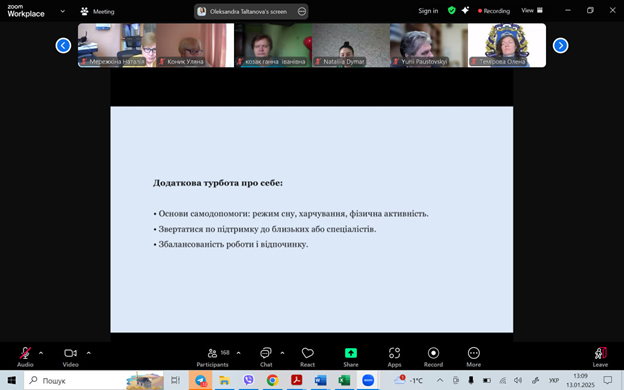Select козак ганна іванівна video thumbnail
This screenshot has width=624, height=390.
click(273, 45)
